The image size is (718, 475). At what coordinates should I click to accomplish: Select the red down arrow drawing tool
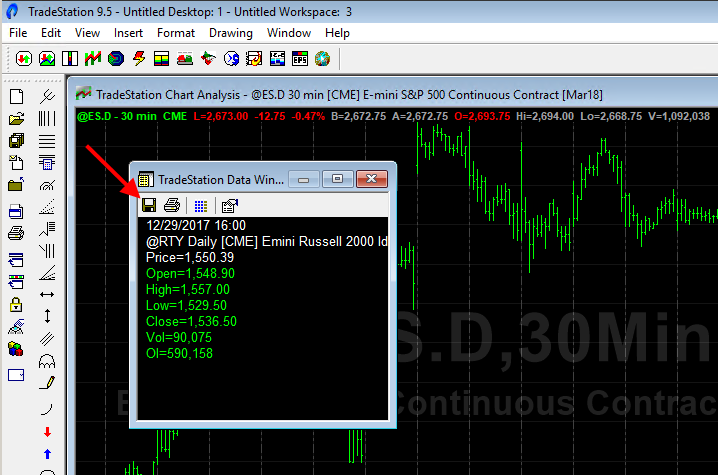[x=47, y=432]
